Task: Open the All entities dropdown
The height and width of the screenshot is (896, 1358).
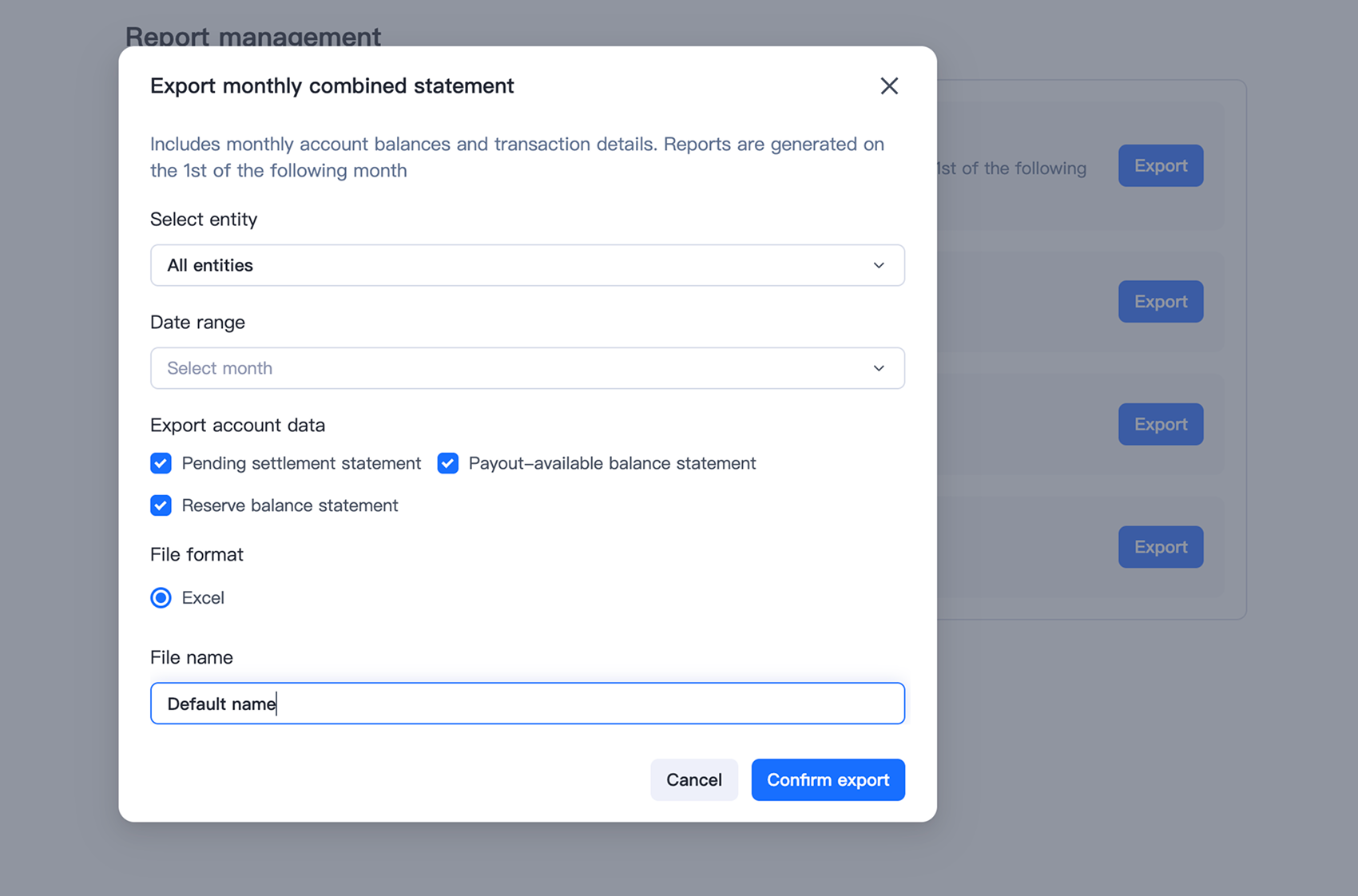Action: click(527, 265)
